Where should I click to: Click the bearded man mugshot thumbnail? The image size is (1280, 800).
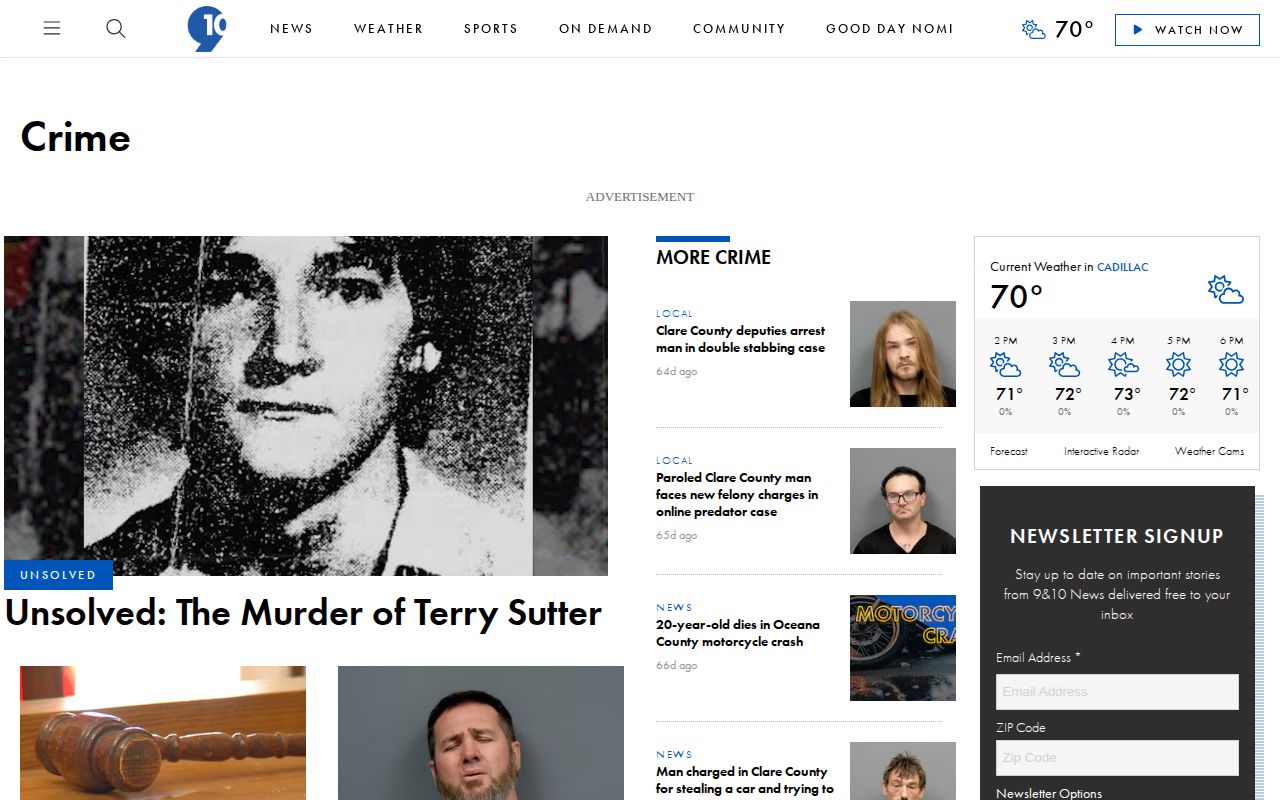click(481, 733)
